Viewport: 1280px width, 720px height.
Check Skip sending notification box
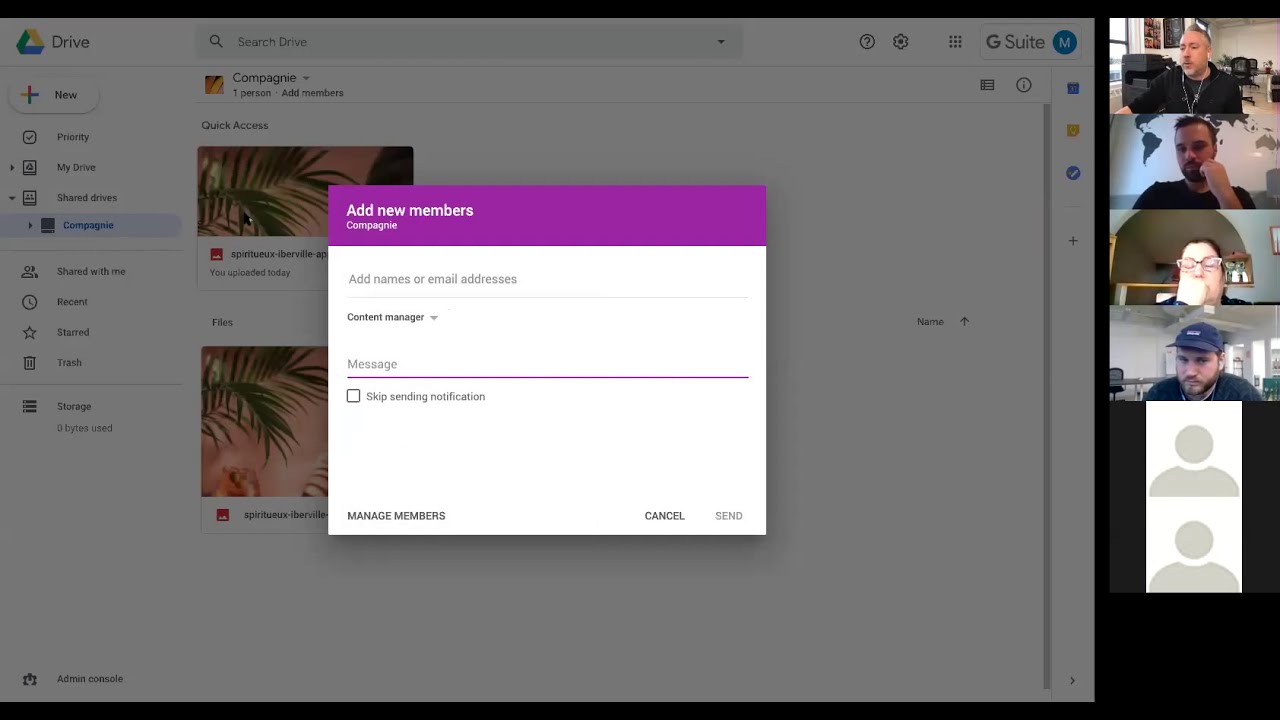tap(353, 396)
